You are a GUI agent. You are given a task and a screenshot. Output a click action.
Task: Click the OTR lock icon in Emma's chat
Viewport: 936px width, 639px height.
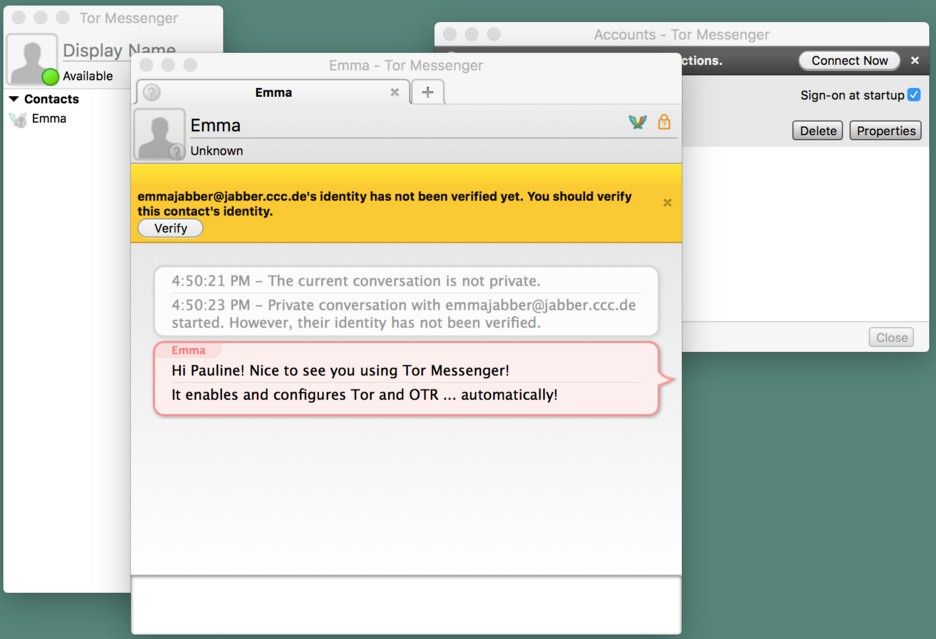pos(664,122)
